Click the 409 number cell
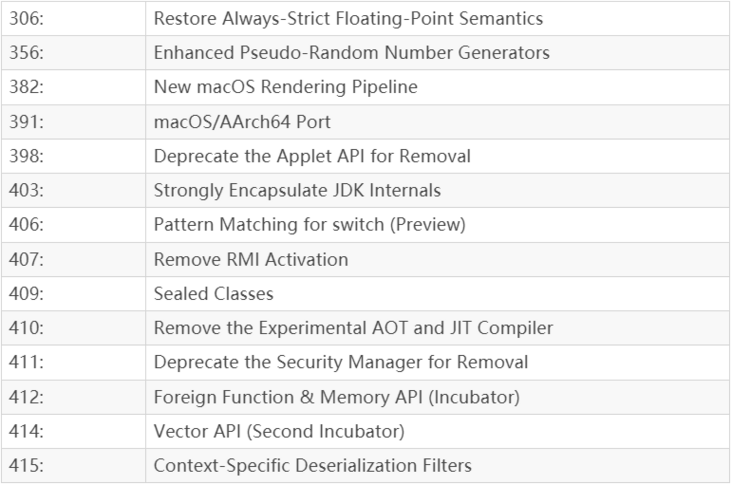 click(x=73, y=294)
